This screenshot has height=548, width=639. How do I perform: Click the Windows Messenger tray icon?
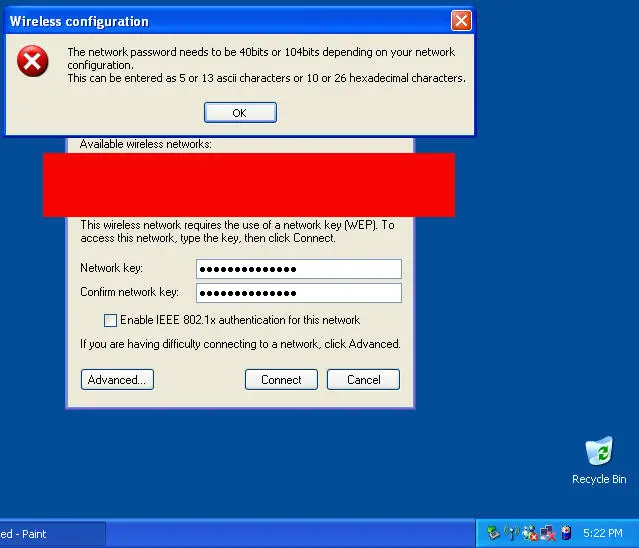pyautogui.click(x=530, y=533)
